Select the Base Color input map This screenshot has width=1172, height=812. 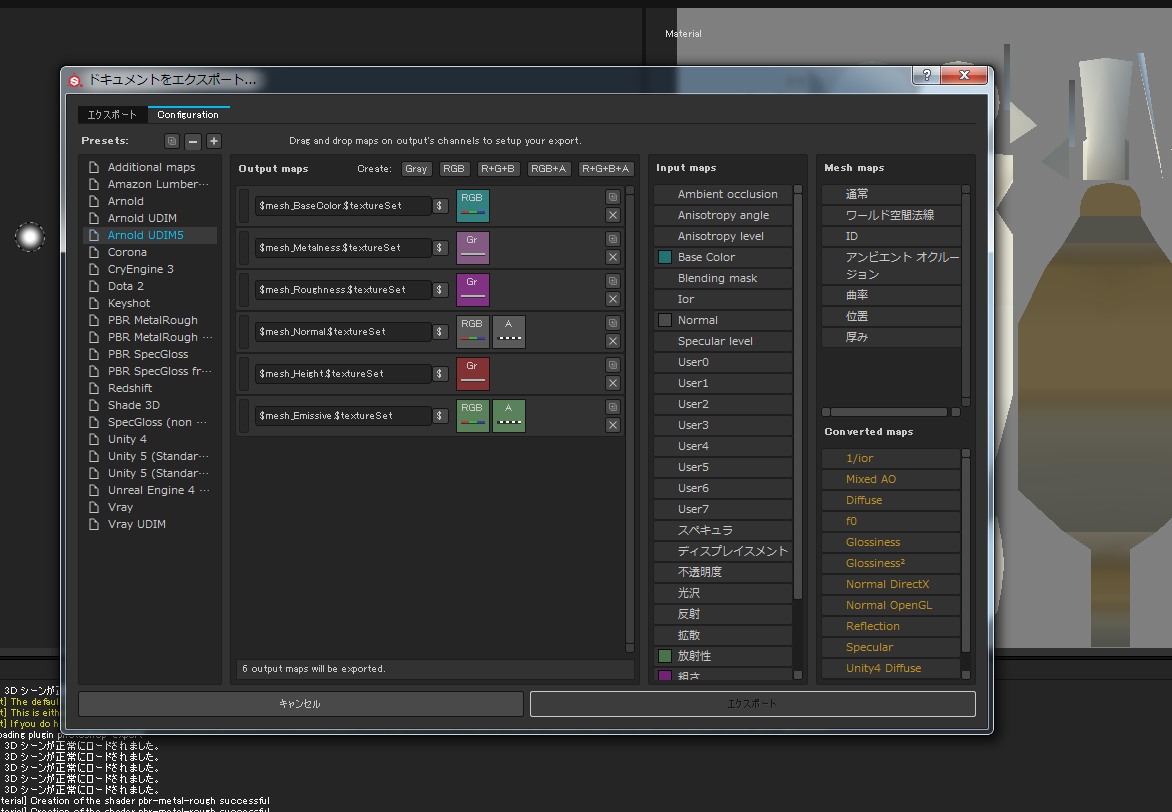coord(723,257)
